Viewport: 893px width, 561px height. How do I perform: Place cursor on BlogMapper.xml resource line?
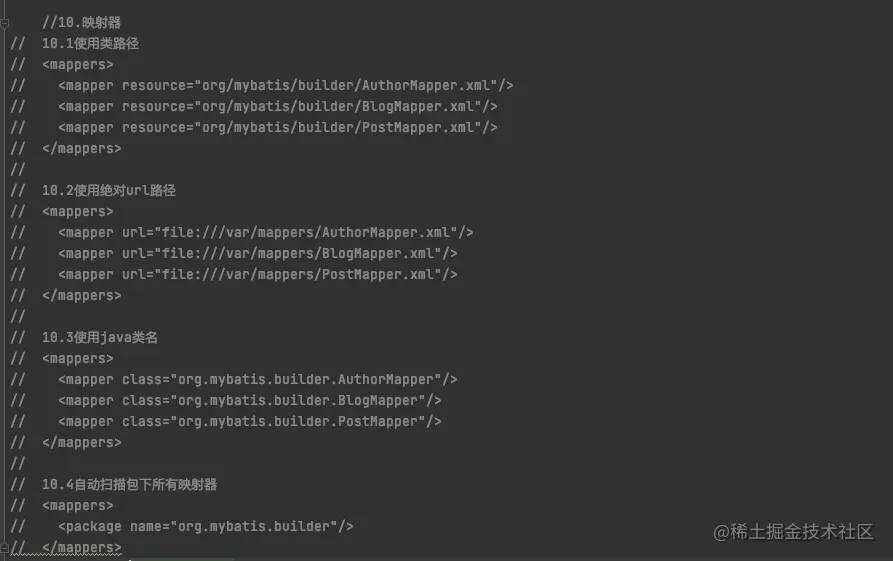[277, 107]
